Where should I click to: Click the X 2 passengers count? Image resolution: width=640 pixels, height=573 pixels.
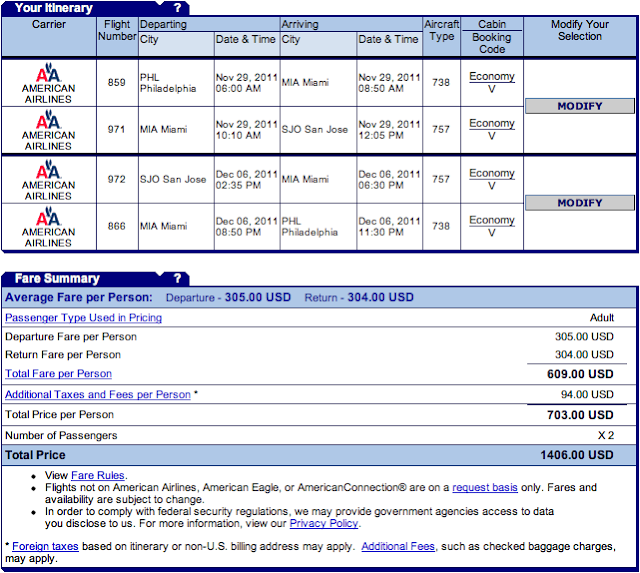(x=606, y=435)
